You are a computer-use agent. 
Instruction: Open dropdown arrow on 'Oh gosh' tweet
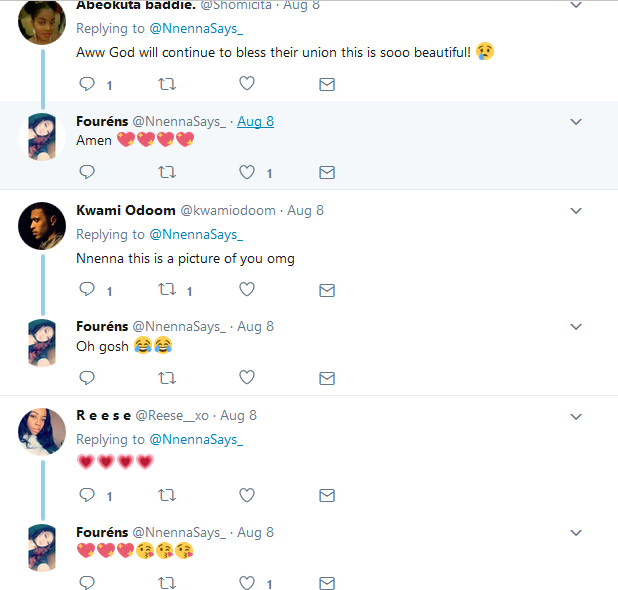point(576,327)
